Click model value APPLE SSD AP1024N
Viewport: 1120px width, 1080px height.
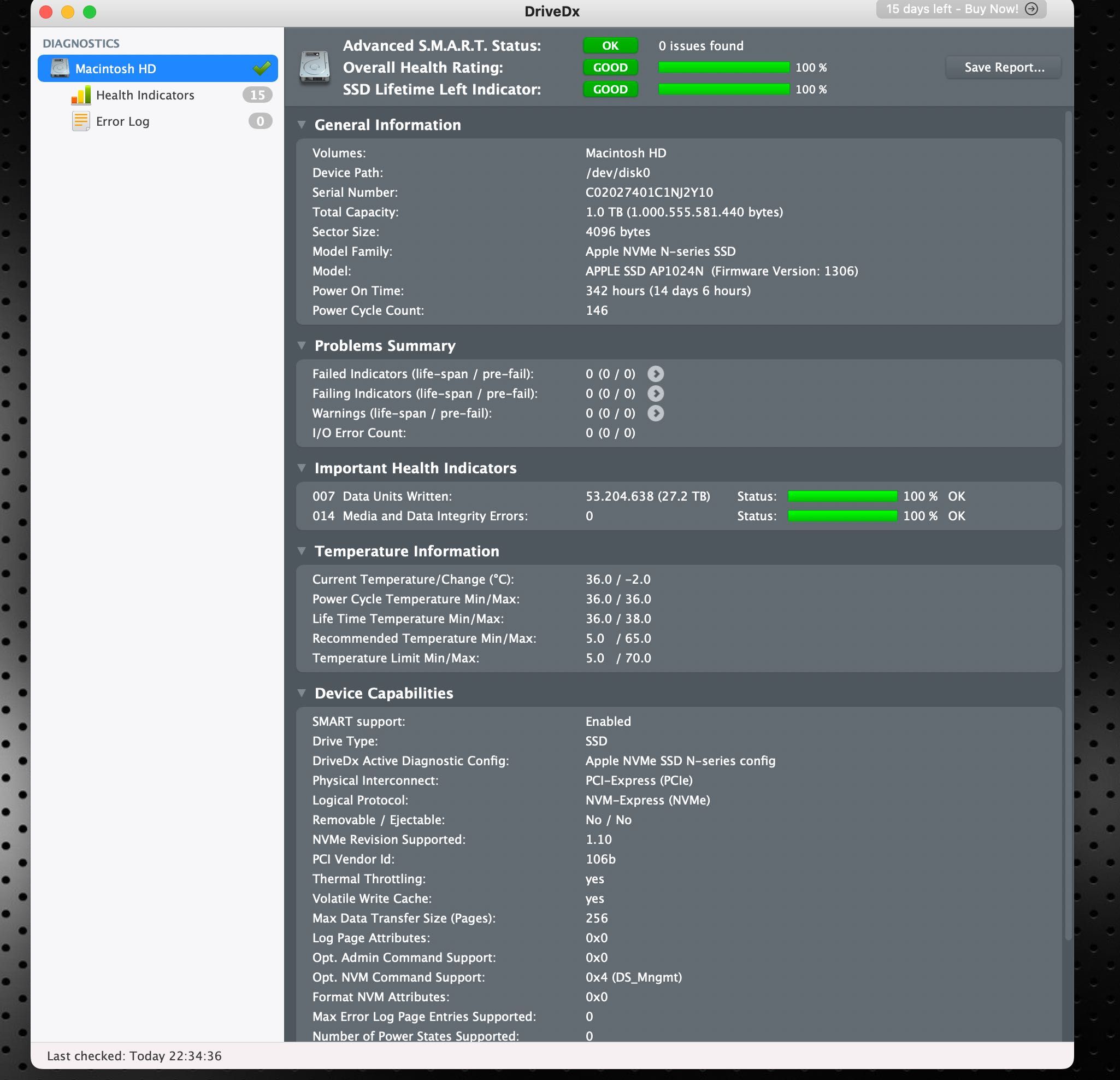645,271
